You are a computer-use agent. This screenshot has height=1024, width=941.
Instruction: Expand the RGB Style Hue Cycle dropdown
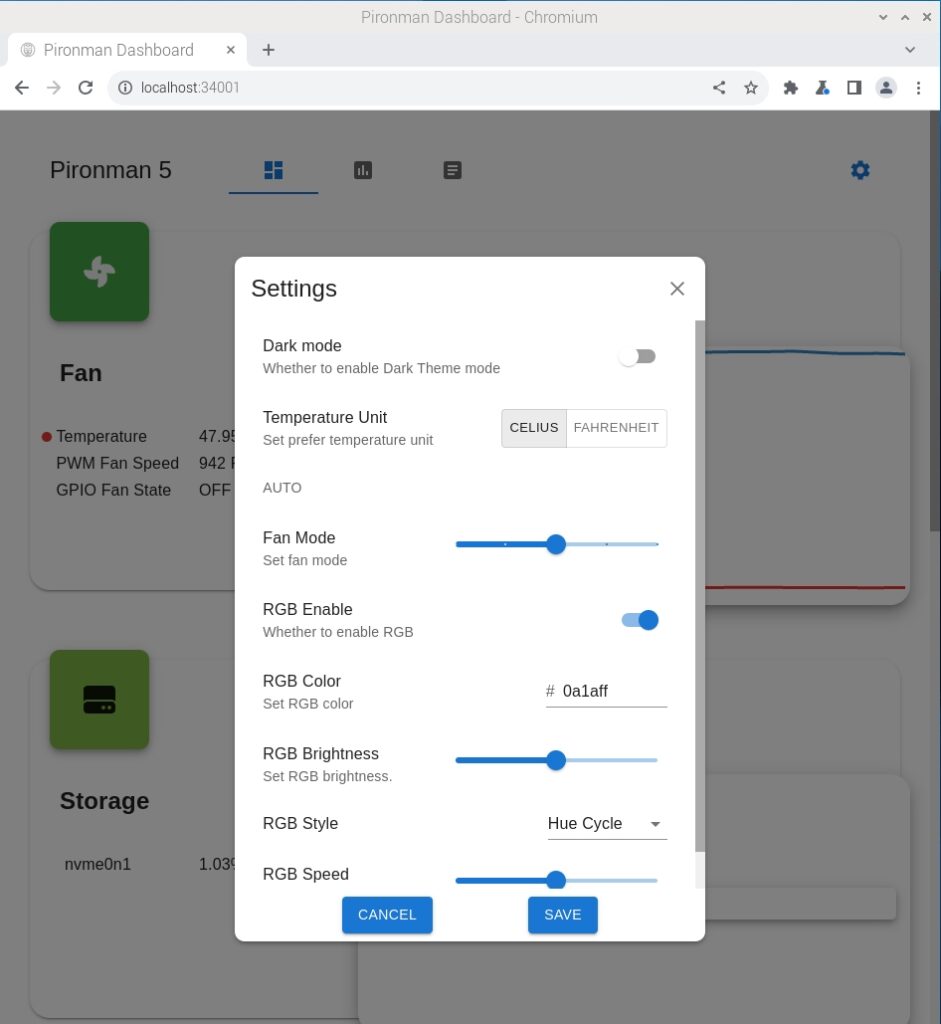(x=606, y=824)
